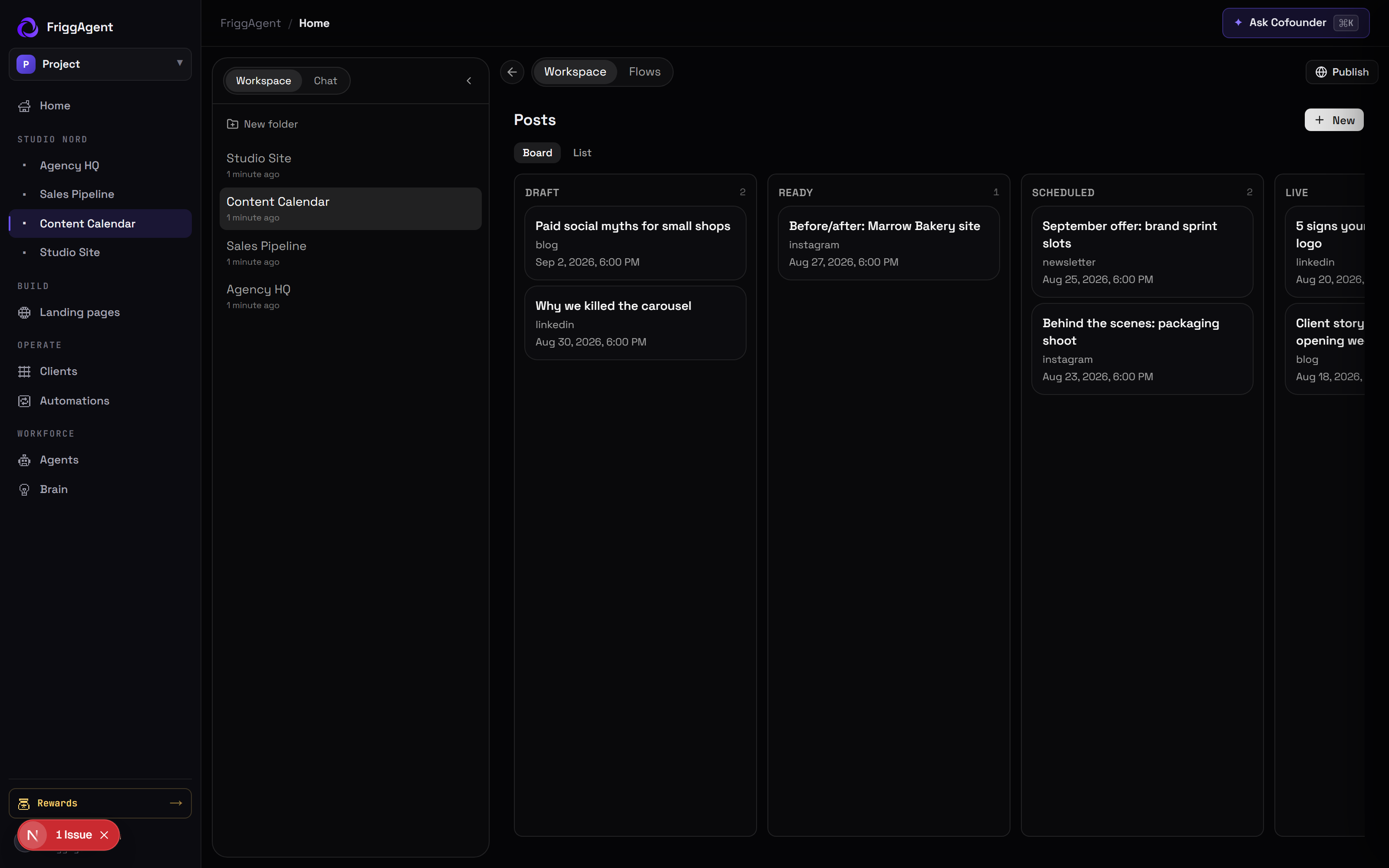
Task: Click the sparkle icon in Ask Cofounder
Action: pyautogui.click(x=1238, y=23)
